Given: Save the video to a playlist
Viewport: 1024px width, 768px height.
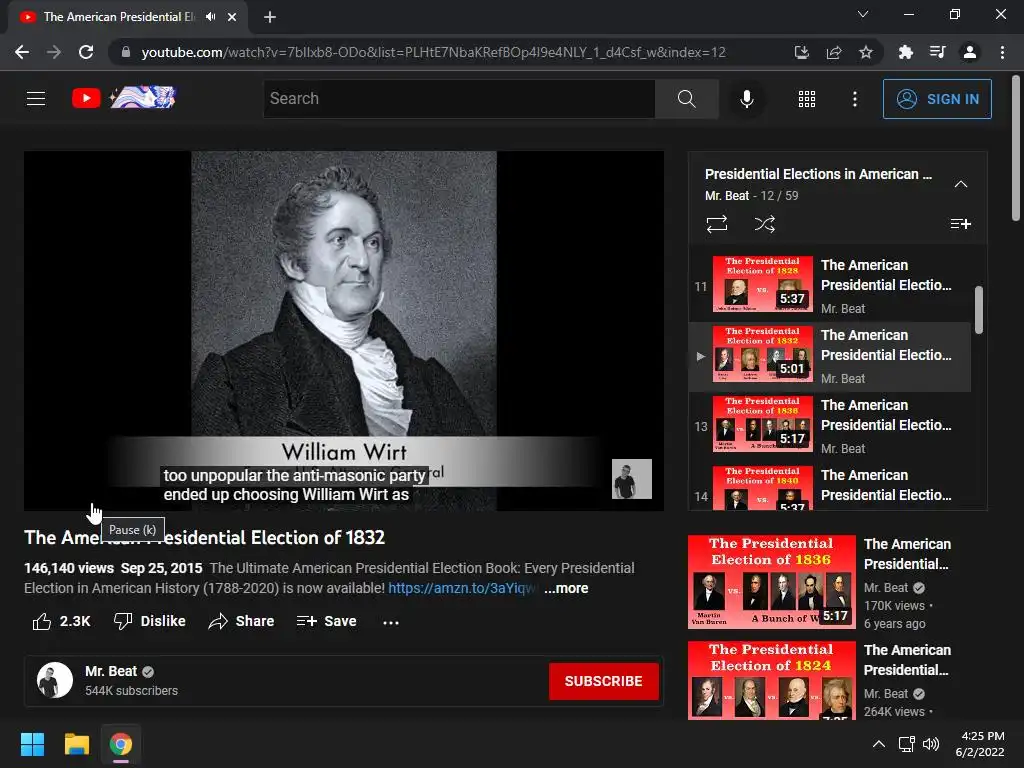Looking at the screenshot, I should (326, 621).
